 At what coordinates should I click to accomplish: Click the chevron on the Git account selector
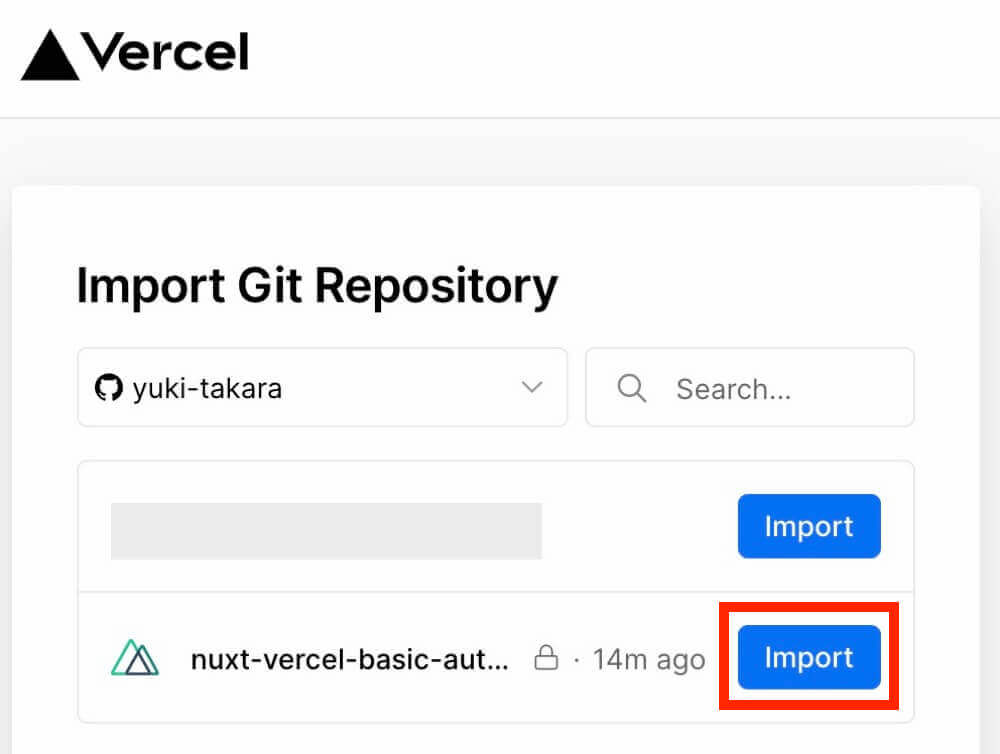pyautogui.click(x=531, y=388)
